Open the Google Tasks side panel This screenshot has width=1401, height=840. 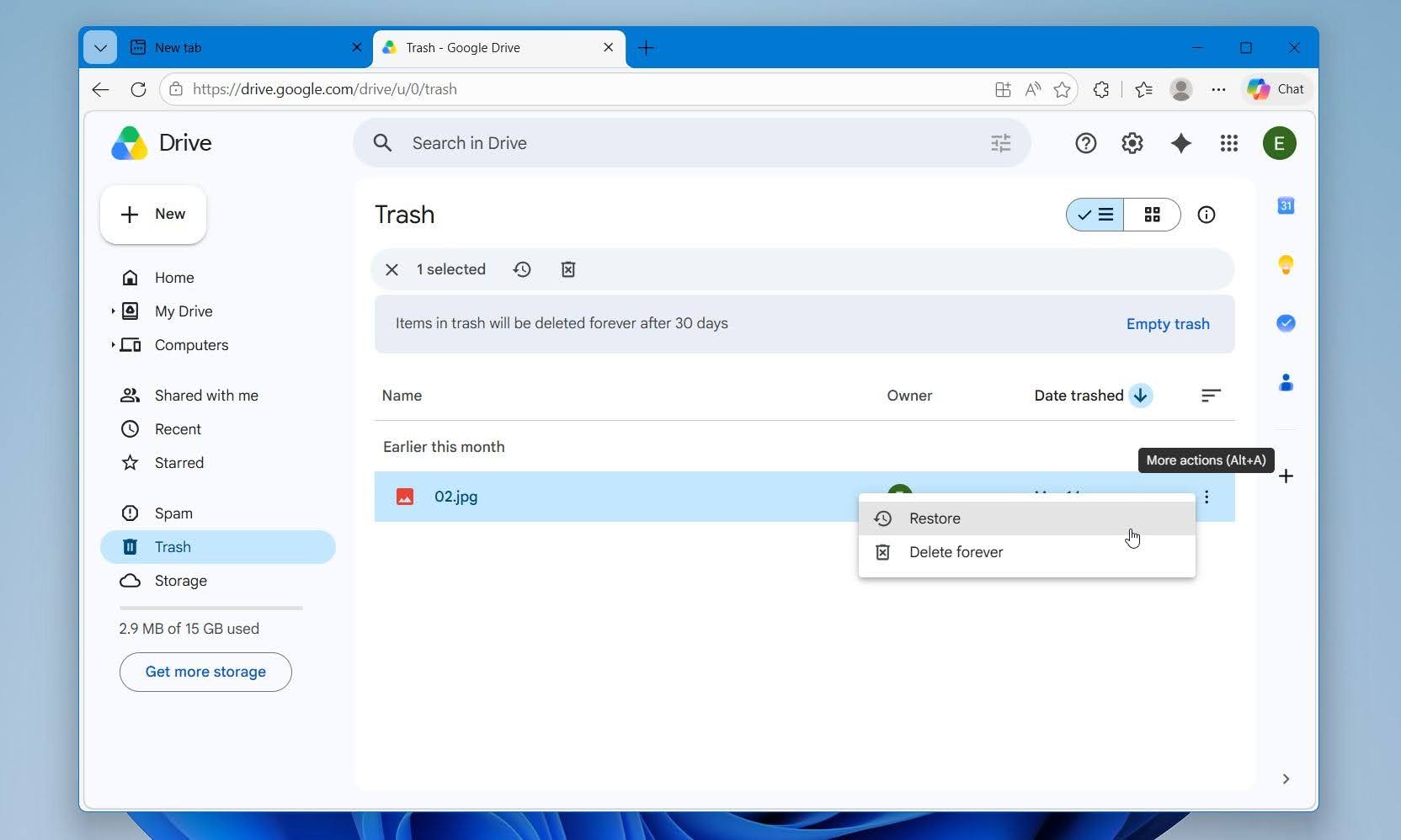(1286, 323)
